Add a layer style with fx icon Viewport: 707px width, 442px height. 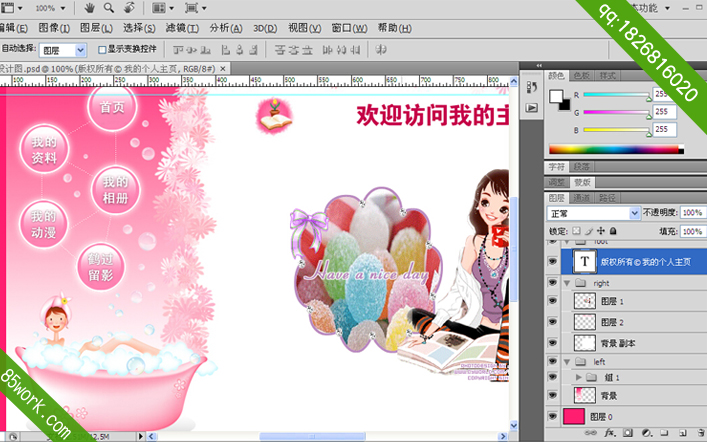(x=610, y=433)
